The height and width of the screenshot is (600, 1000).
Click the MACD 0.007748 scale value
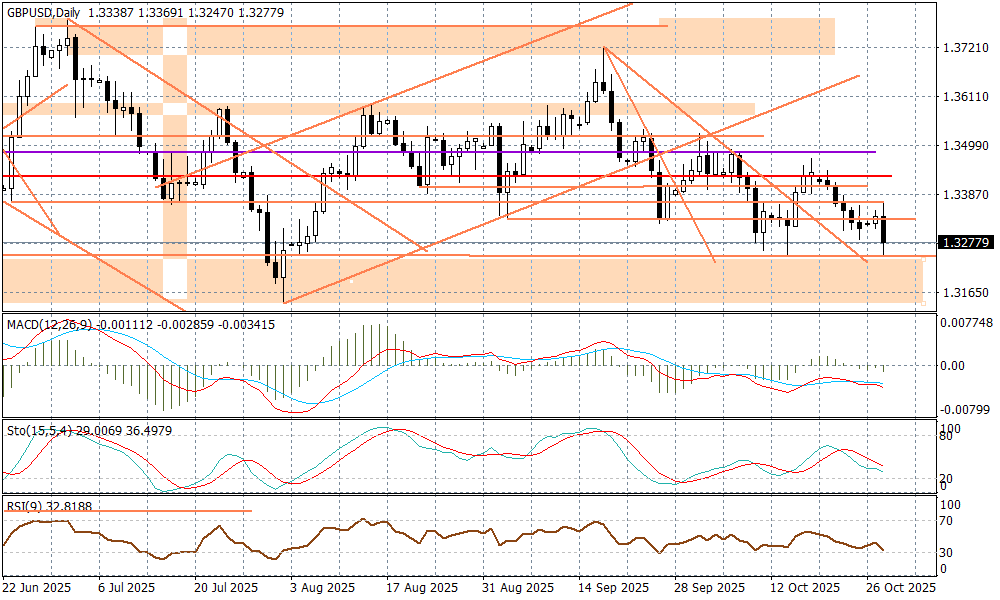967,323
